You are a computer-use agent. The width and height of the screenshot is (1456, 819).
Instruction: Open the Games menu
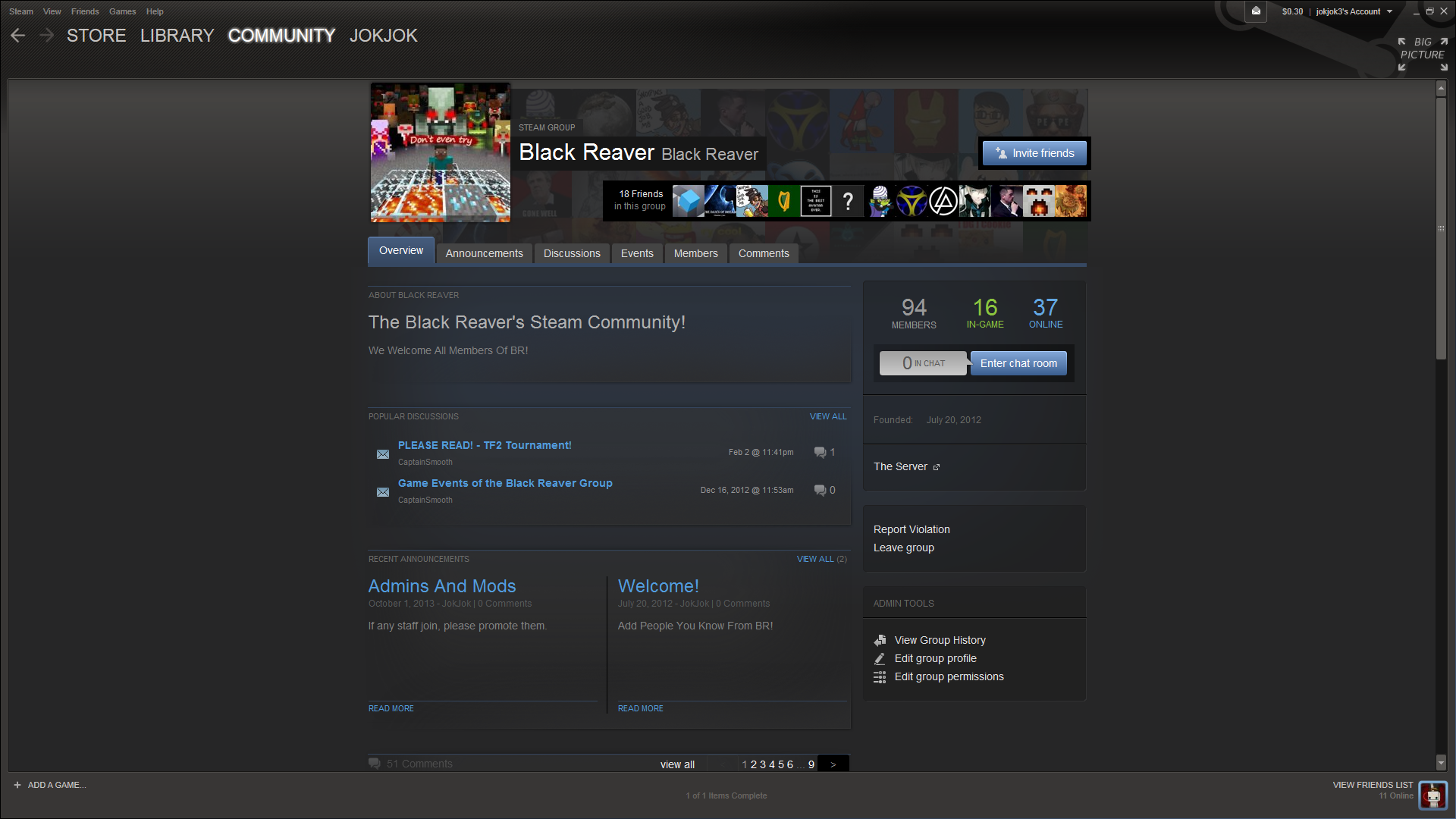(122, 11)
